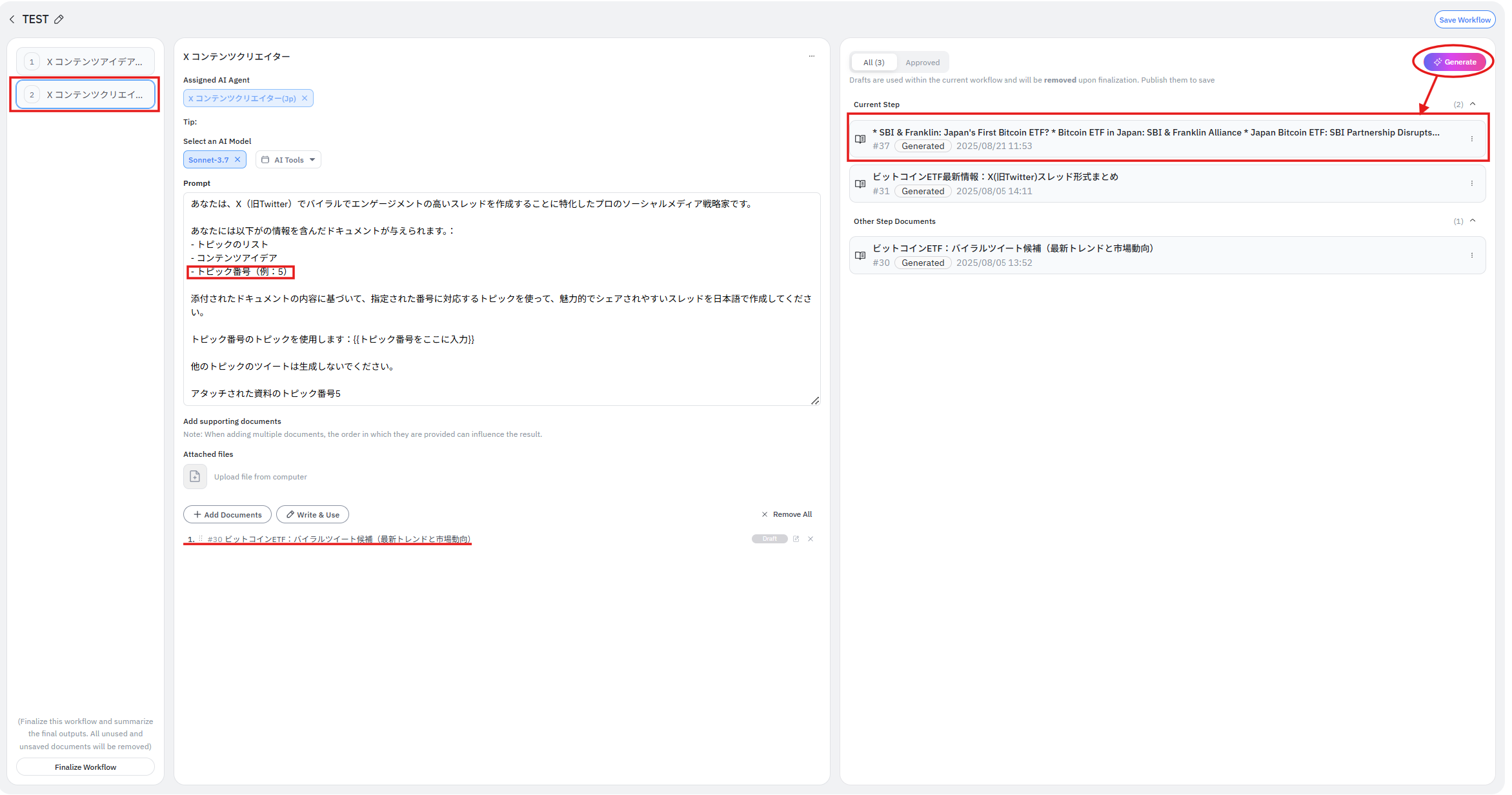Open options menu for draft #31
Screen dimensions: 1512x795
tap(1471, 183)
